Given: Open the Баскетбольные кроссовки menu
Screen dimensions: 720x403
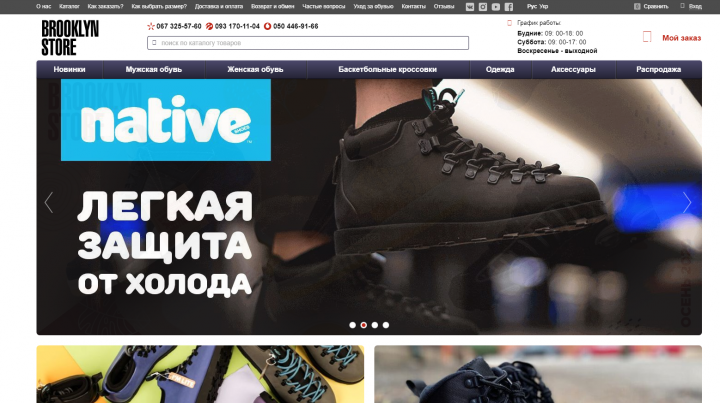Looking at the screenshot, I should click(388, 69).
